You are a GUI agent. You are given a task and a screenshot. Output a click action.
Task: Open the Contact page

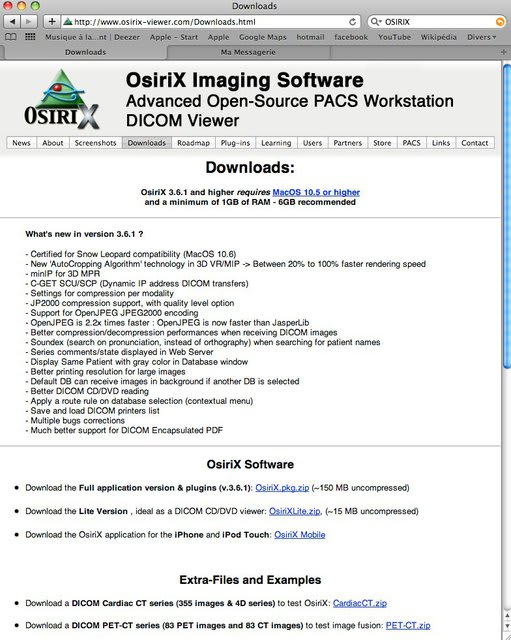475,143
